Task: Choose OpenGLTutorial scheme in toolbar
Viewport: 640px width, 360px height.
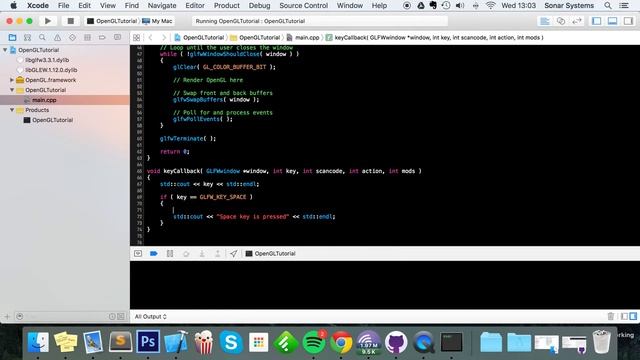Action: click(x=112, y=21)
